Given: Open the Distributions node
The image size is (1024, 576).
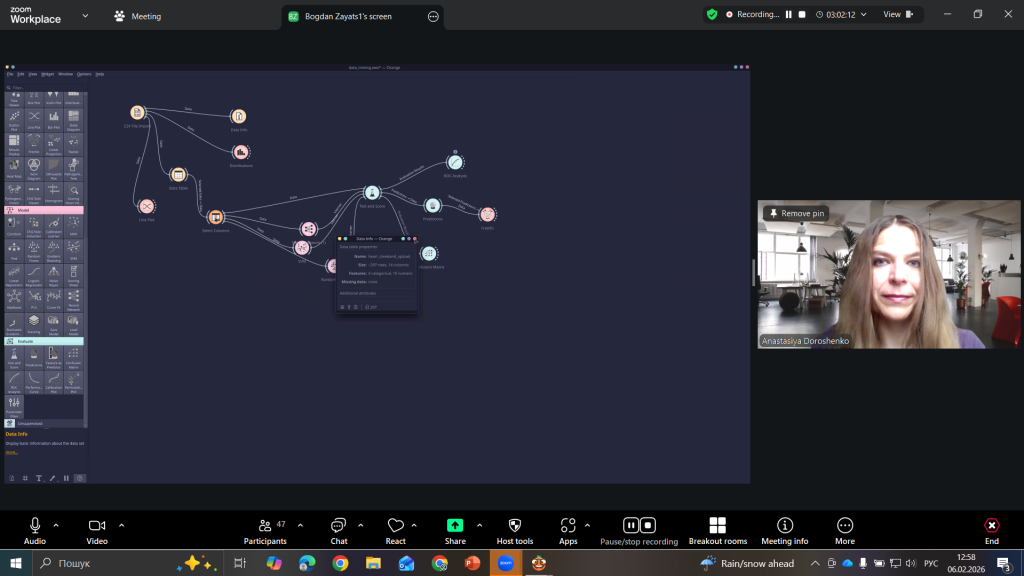Looking at the screenshot, I should click(240, 152).
